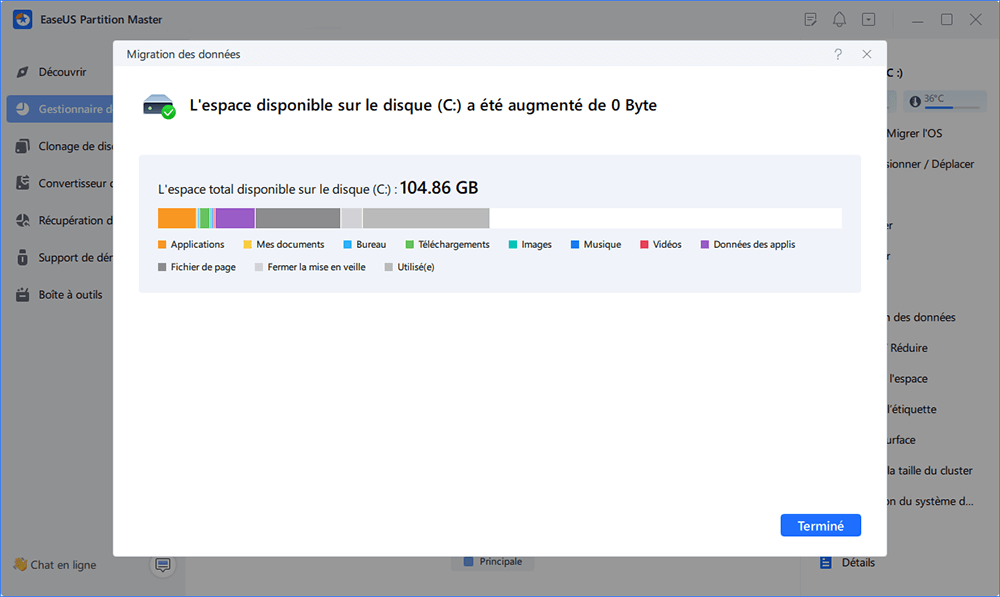Open Chat en ligne link
The image size is (1000, 597).
55,564
